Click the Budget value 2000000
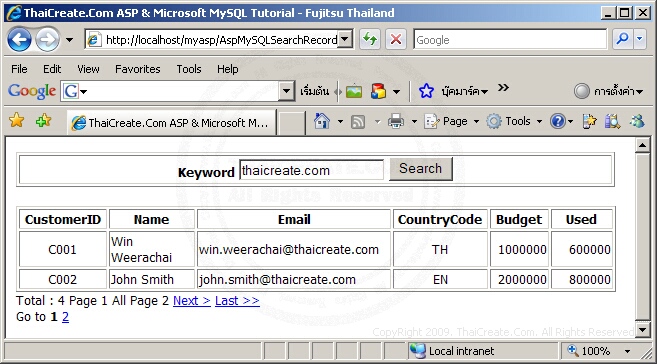657x364 pixels. [522, 279]
